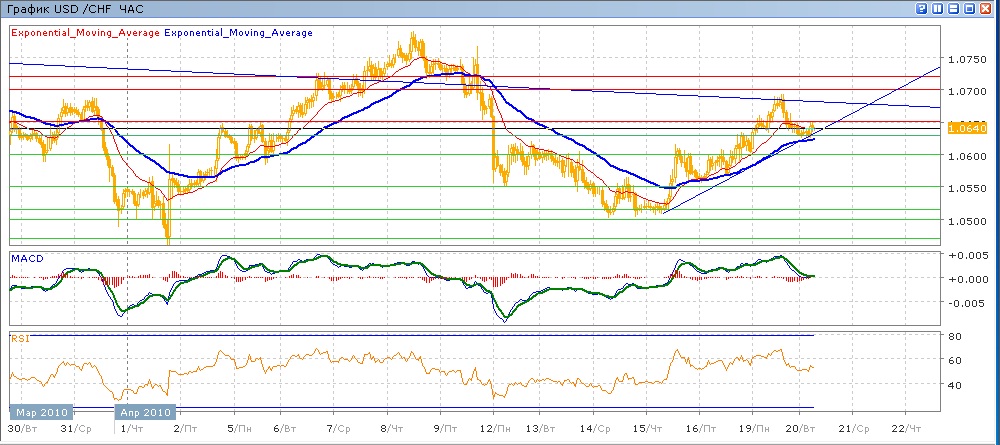The width and height of the screenshot is (1000, 445).
Task: Click the 1.0500 price axis label
Action: coord(968,221)
